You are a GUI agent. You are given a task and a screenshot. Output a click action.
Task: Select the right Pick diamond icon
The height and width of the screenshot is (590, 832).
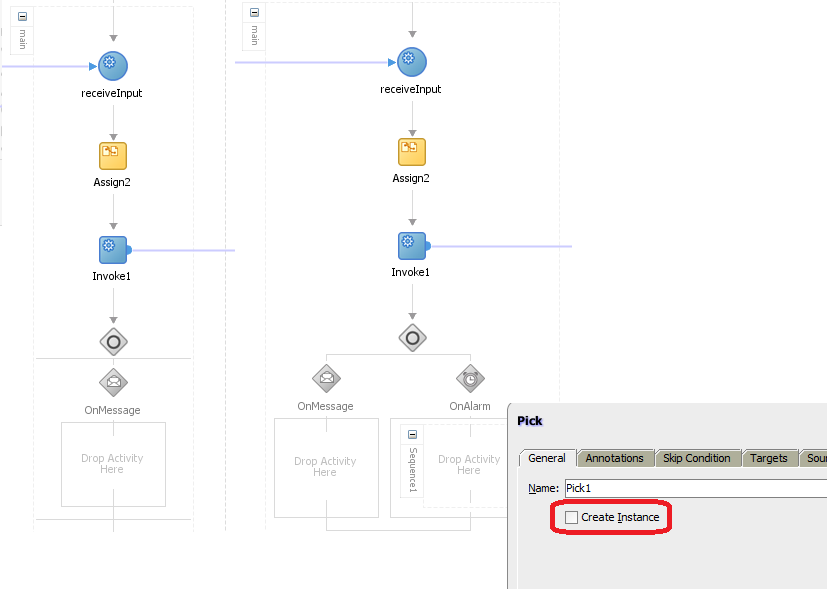(x=412, y=338)
